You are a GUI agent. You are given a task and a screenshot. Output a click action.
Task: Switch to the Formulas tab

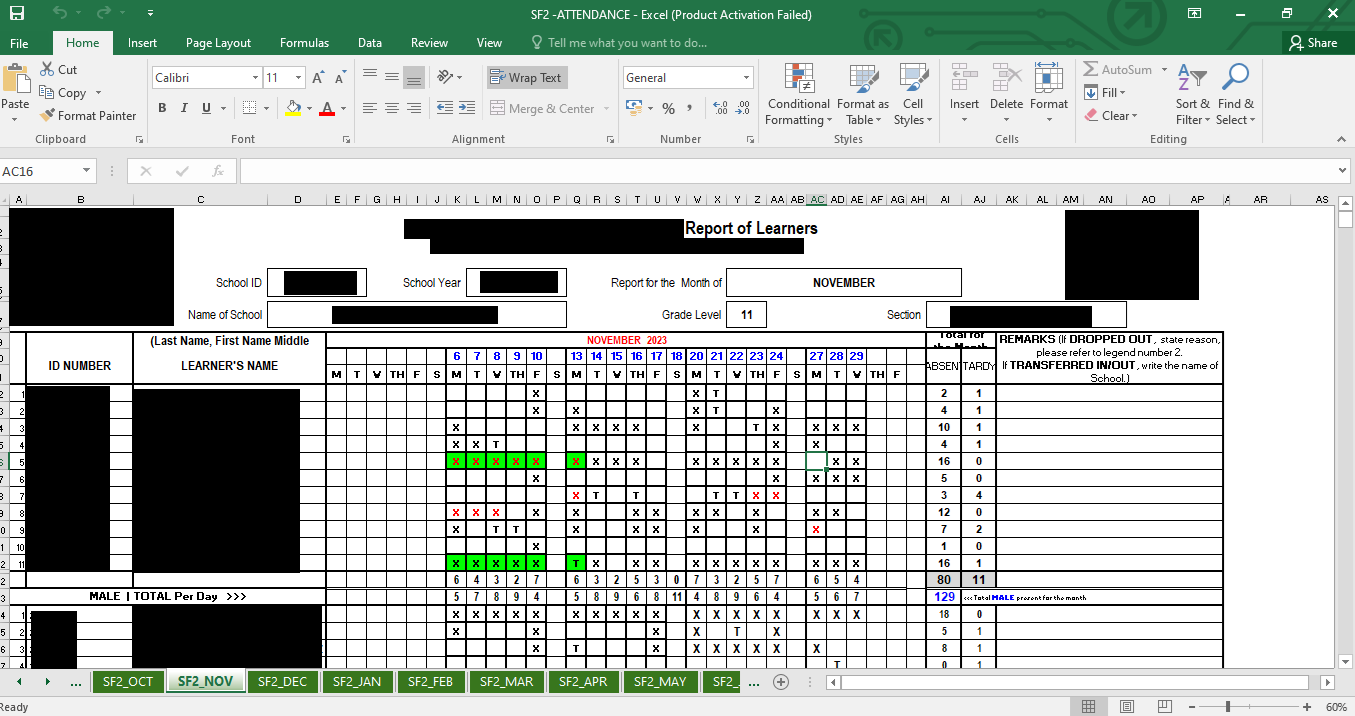(x=304, y=43)
